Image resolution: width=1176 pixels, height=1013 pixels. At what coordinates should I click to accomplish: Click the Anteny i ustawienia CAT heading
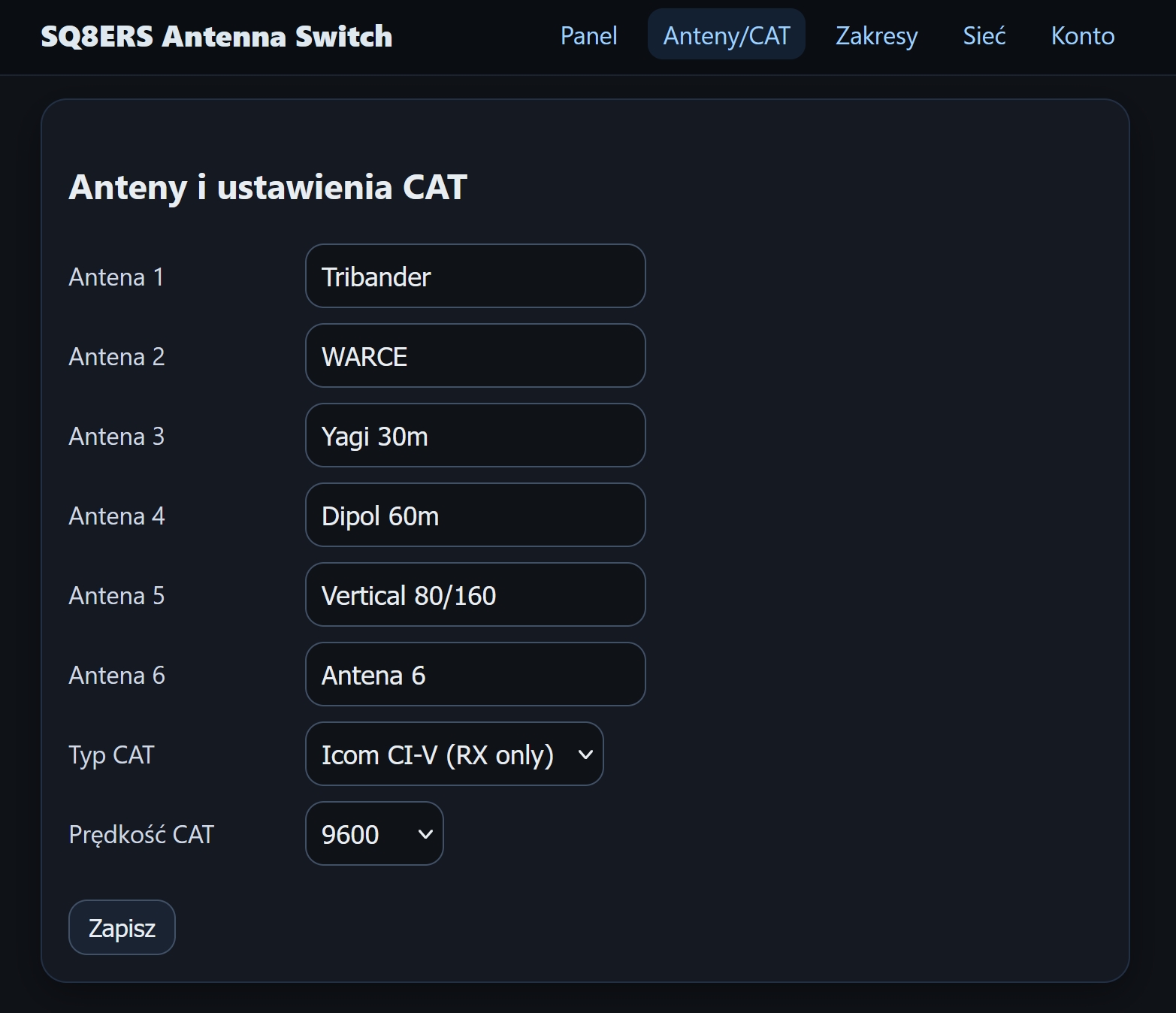268,187
